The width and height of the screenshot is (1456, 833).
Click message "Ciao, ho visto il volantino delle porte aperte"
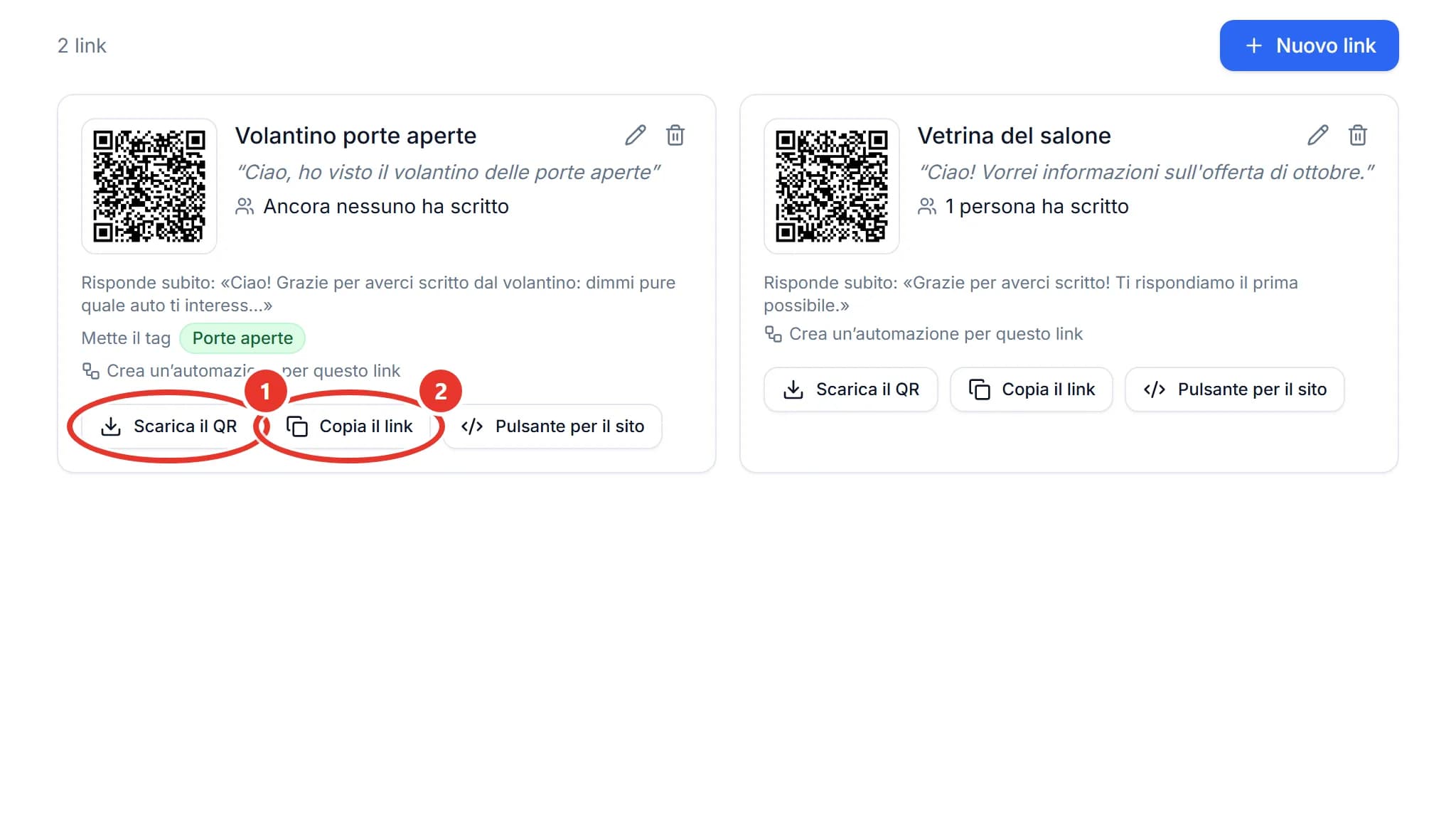pyautogui.click(x=448, y=173)
